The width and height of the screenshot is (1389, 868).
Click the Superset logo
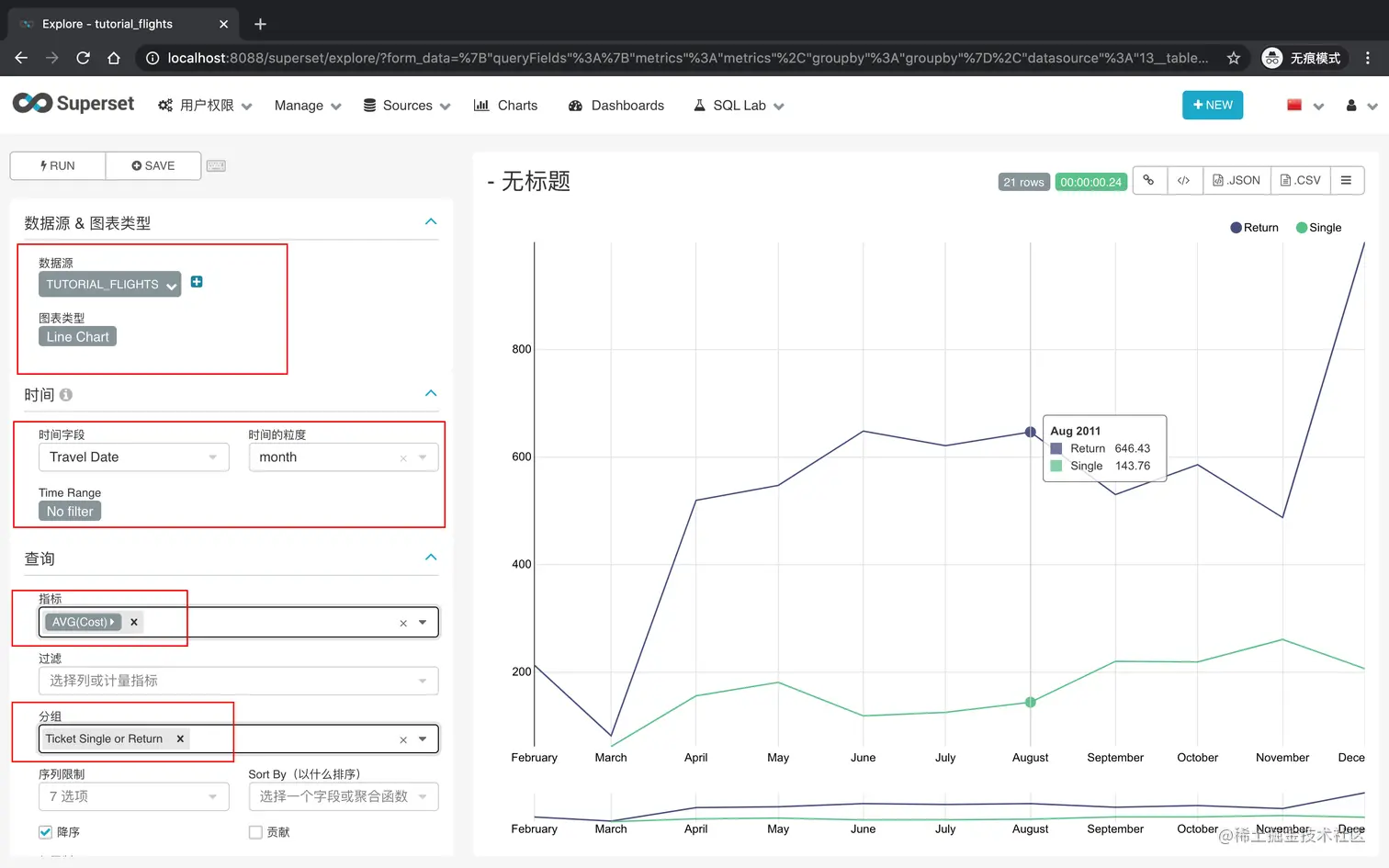pos(73,104)
